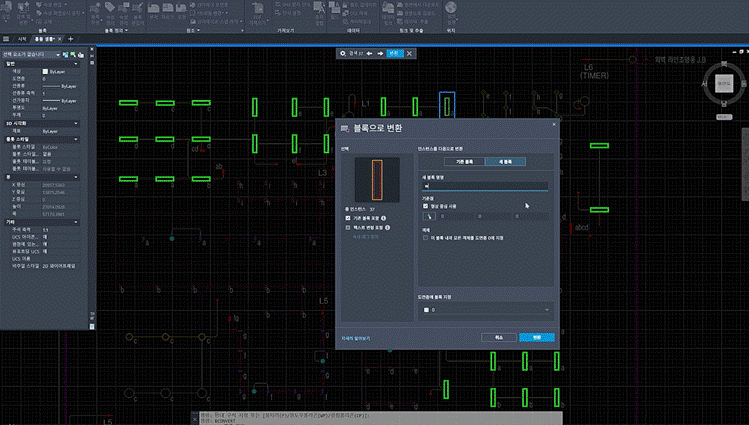Click the base point Y coordinate field
Image resolution: width=749 pixels, height=425 pixels.
[x=493, y=216]
